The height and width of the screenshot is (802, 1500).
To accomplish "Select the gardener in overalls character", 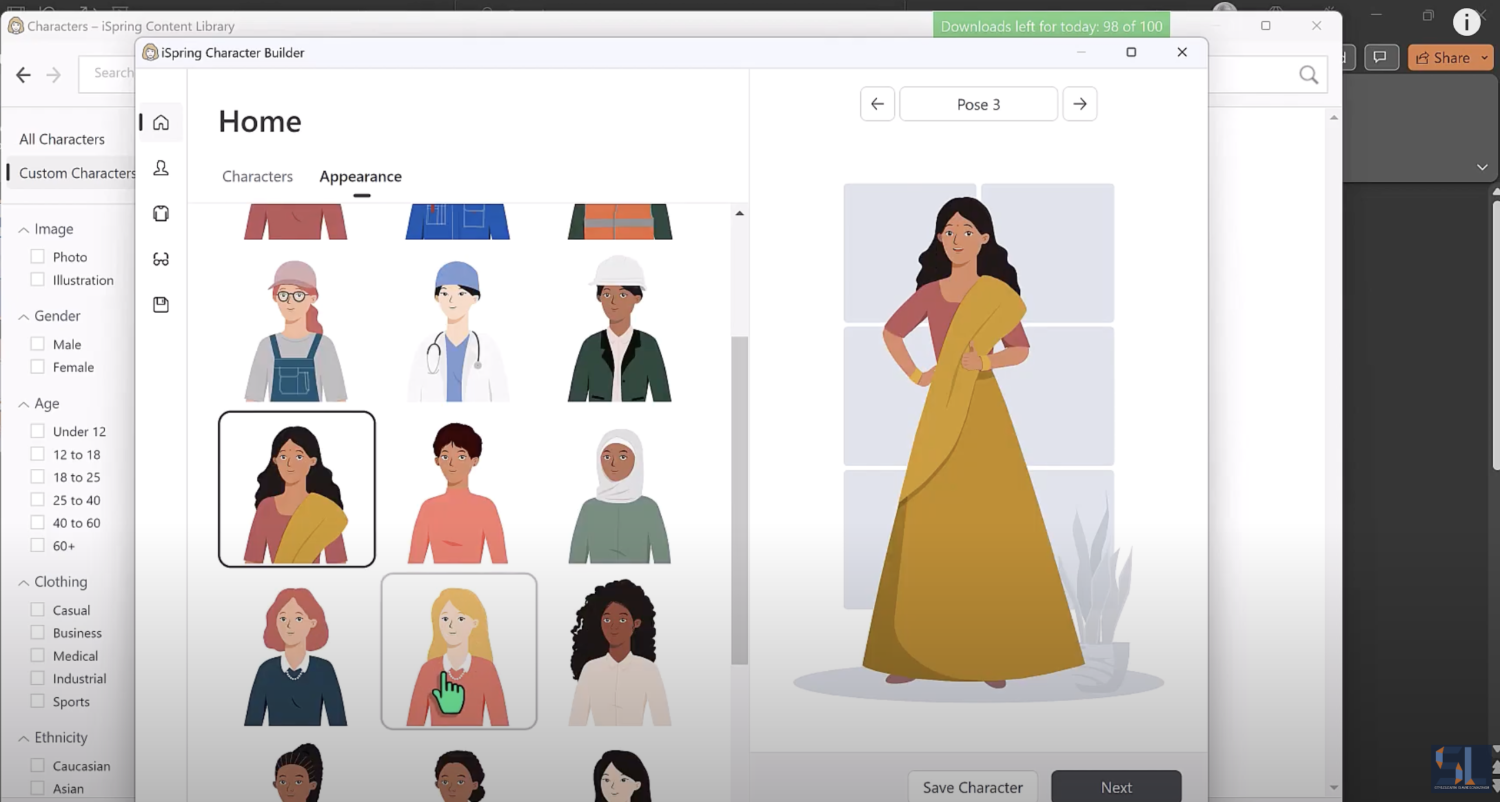I will pyautogui.click(x=296, y=329).
